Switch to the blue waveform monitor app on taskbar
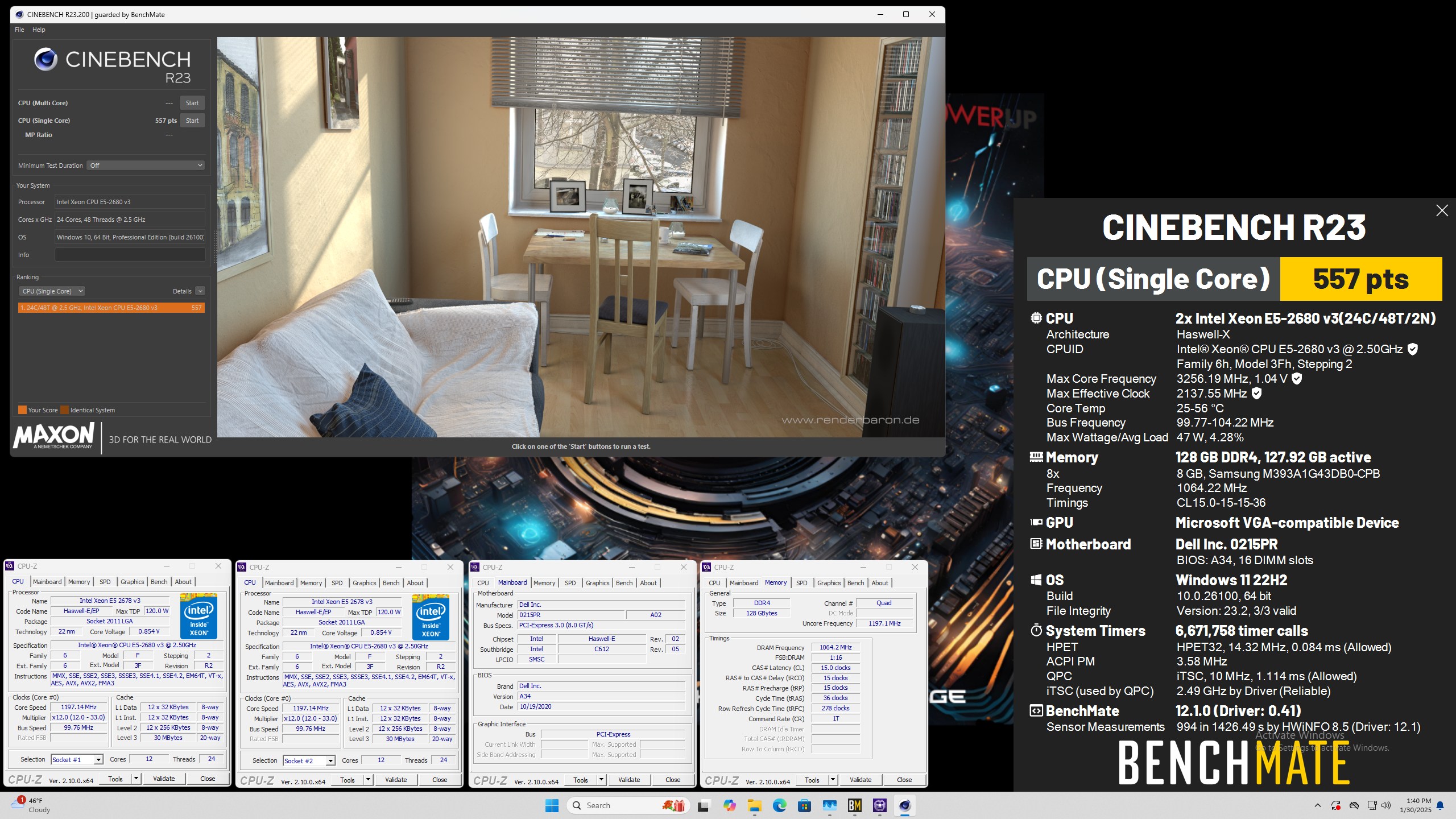This screenshot has width=1456, height=819. pos(829,805)
